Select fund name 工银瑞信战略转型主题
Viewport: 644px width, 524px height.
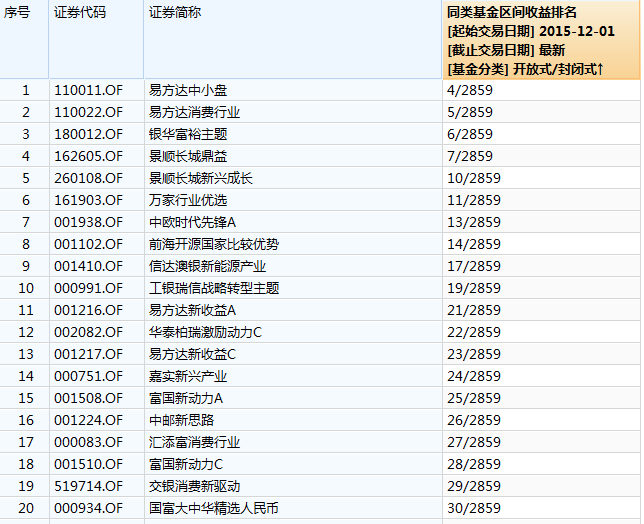pos(214,288)
